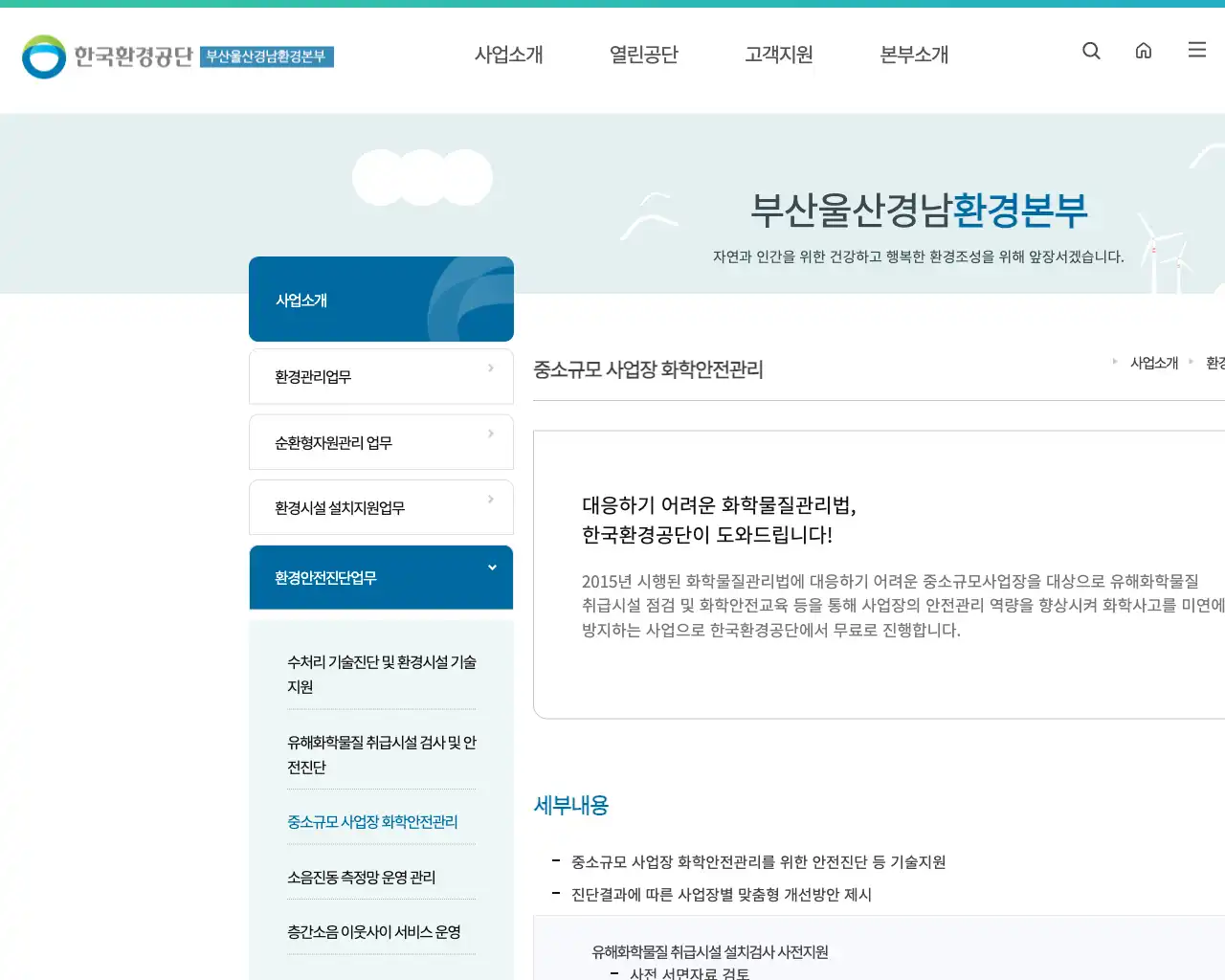Click the breadcrumb arrow before 사업소개

tap(1115, 362)
